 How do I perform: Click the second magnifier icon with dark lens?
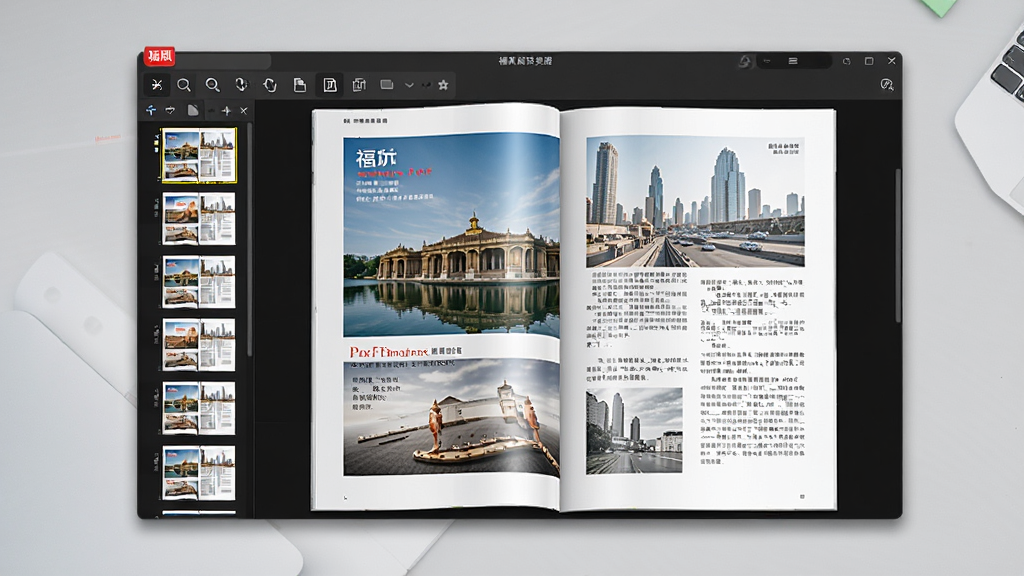click(212, 85)
